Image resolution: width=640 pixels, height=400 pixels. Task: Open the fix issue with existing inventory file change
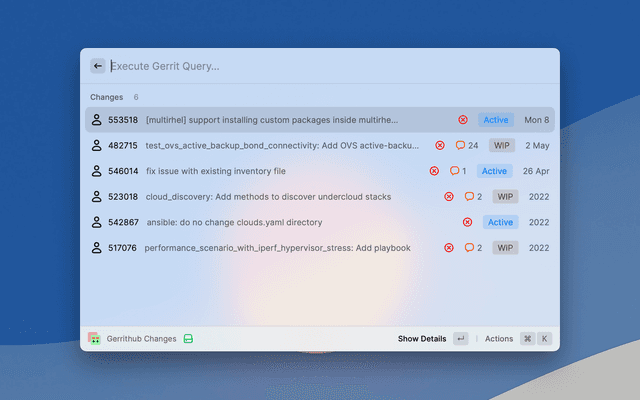pos(216,171)
